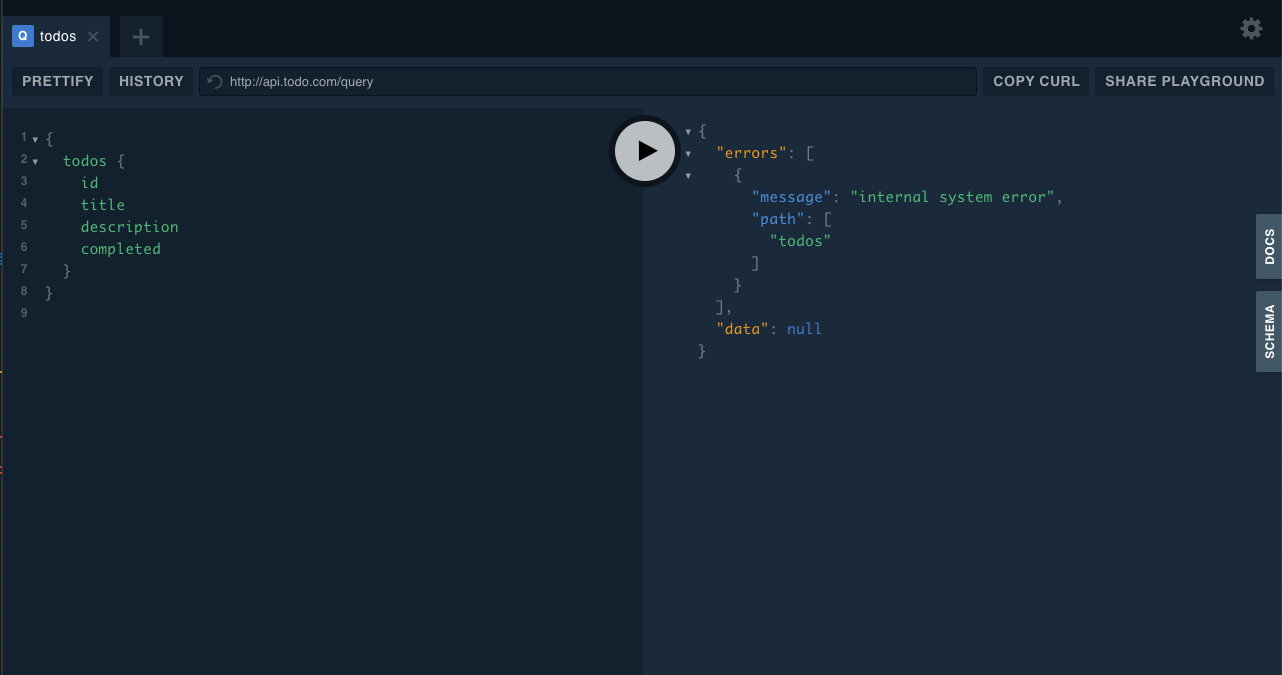1282x675 pixels.
Task: Select the todos tab
Action: coord(57,36)
